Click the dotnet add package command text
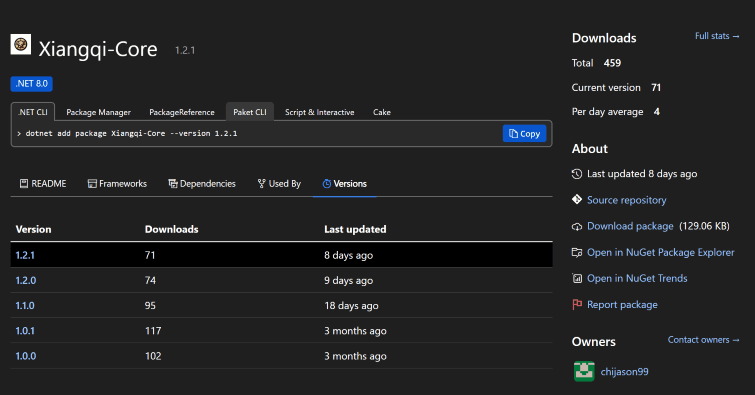The image size is (755, 395). (131, 133)
